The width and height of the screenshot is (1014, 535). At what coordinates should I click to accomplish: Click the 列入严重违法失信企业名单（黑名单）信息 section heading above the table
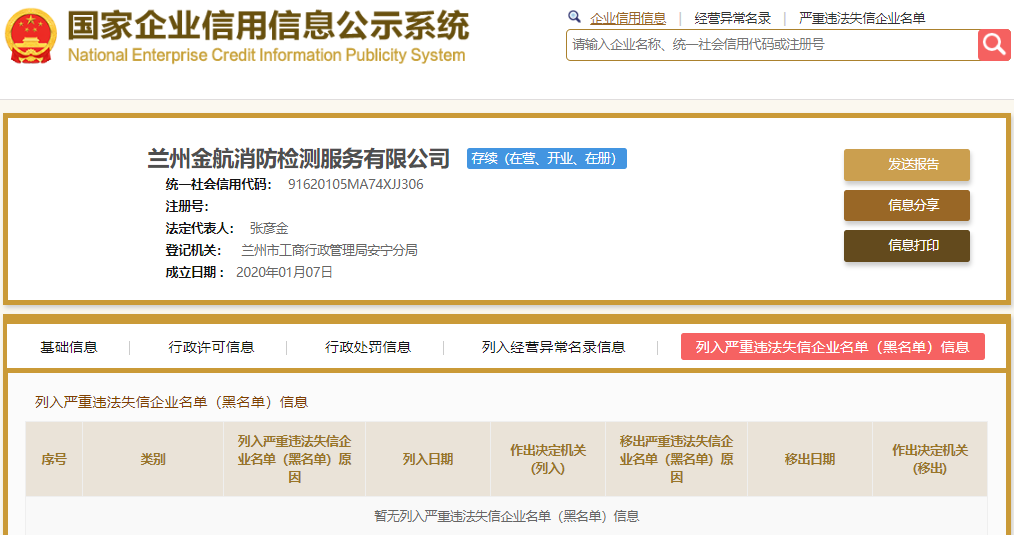point(171,402)
